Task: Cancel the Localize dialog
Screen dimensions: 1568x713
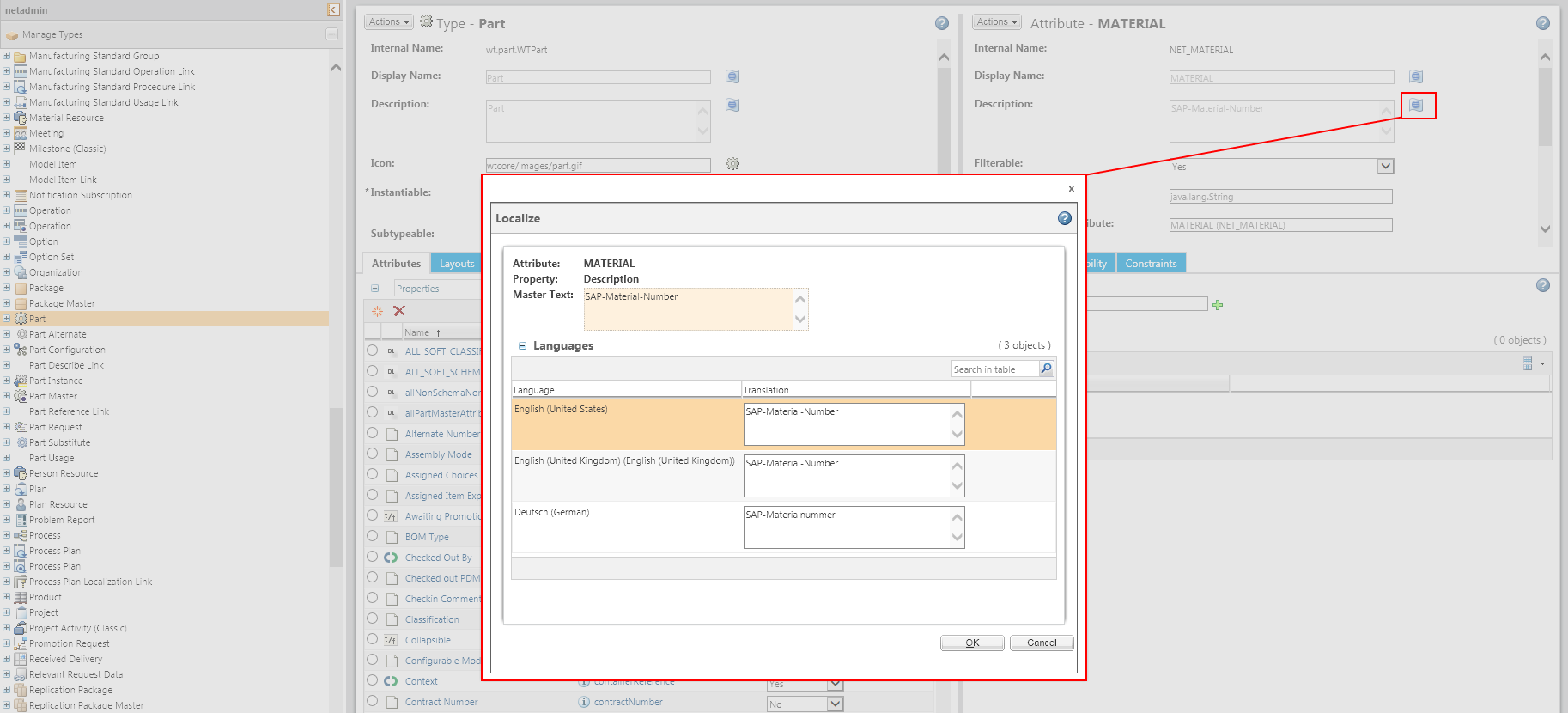Action: [x=1041, y=643]
